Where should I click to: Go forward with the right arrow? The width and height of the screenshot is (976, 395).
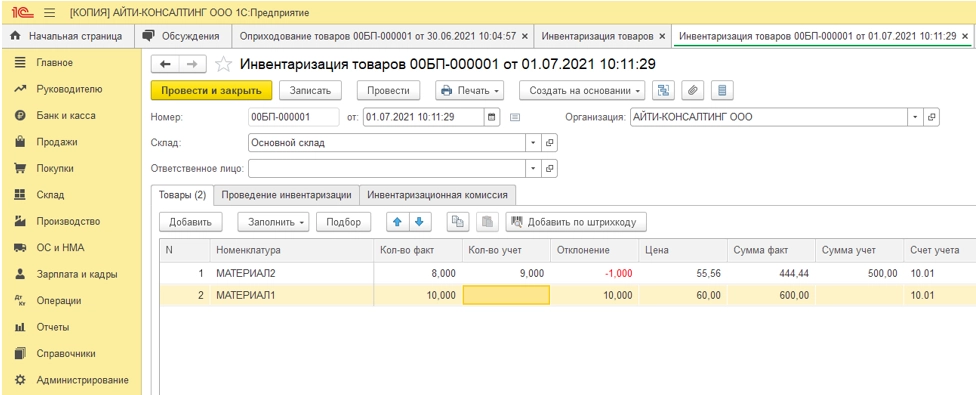coord(192,64)
